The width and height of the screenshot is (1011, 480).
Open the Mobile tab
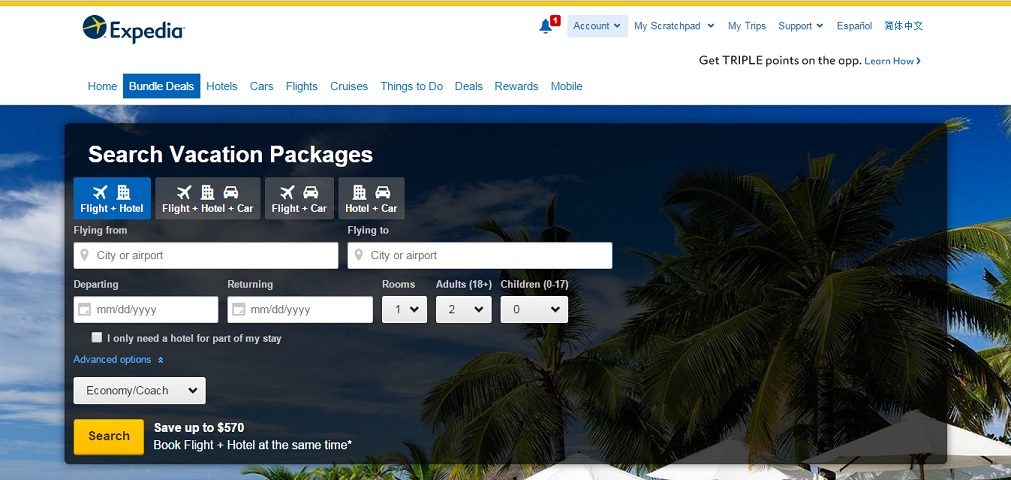(566, 86)
